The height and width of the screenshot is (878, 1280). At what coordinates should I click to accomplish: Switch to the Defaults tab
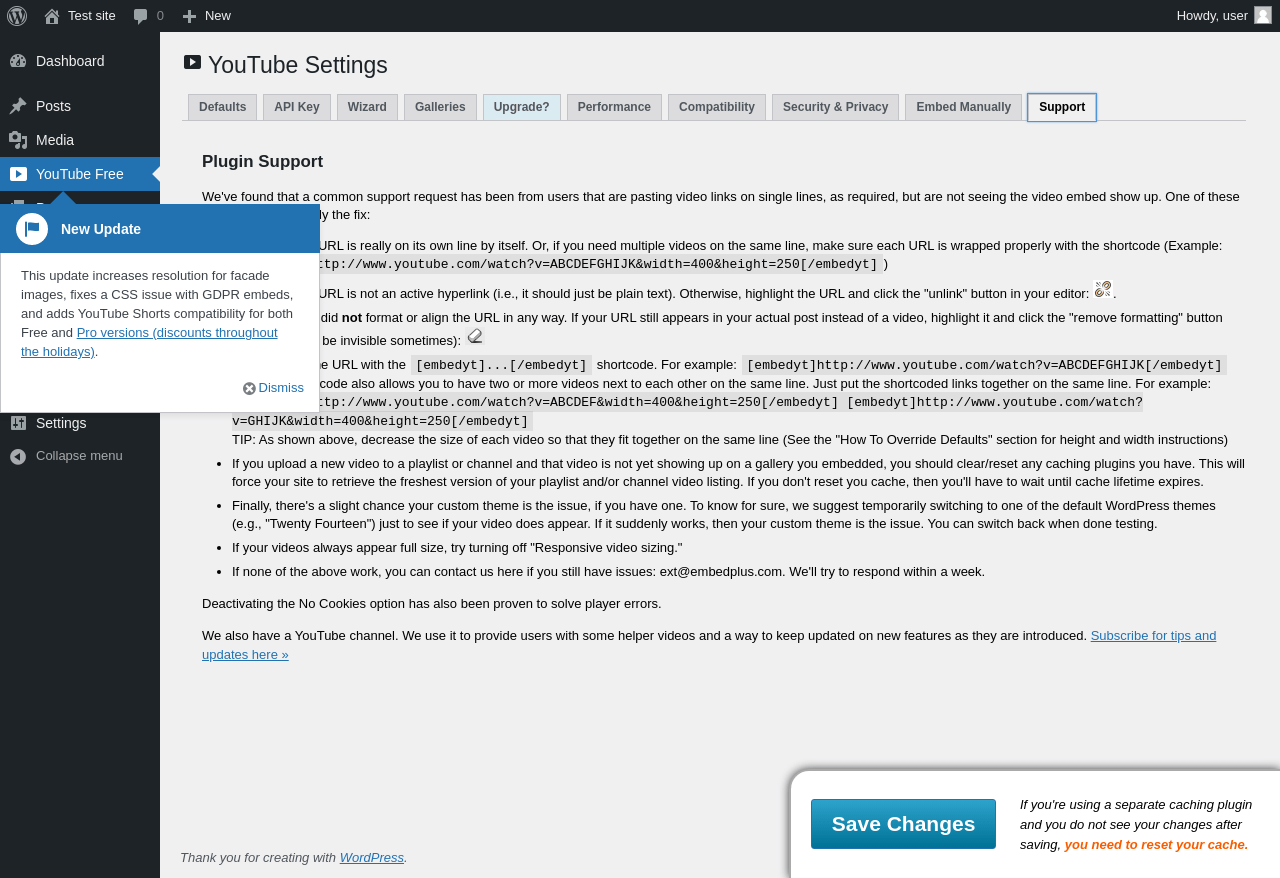pyautogui.click(x=222, y=107)
